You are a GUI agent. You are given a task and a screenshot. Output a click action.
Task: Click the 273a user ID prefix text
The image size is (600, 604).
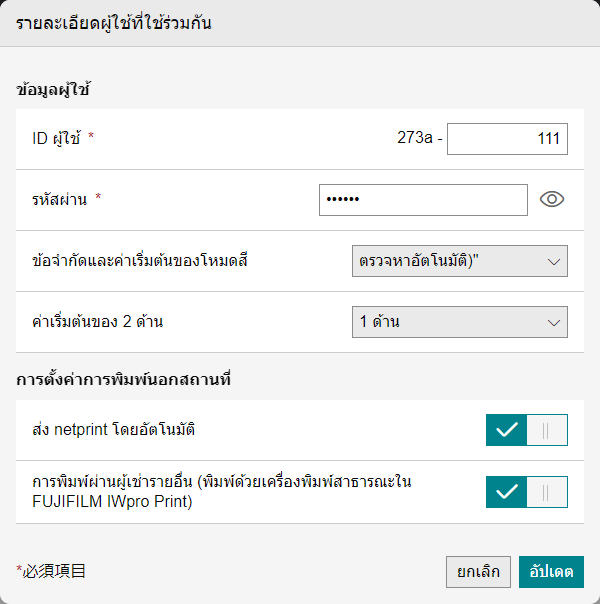[415, 138]
